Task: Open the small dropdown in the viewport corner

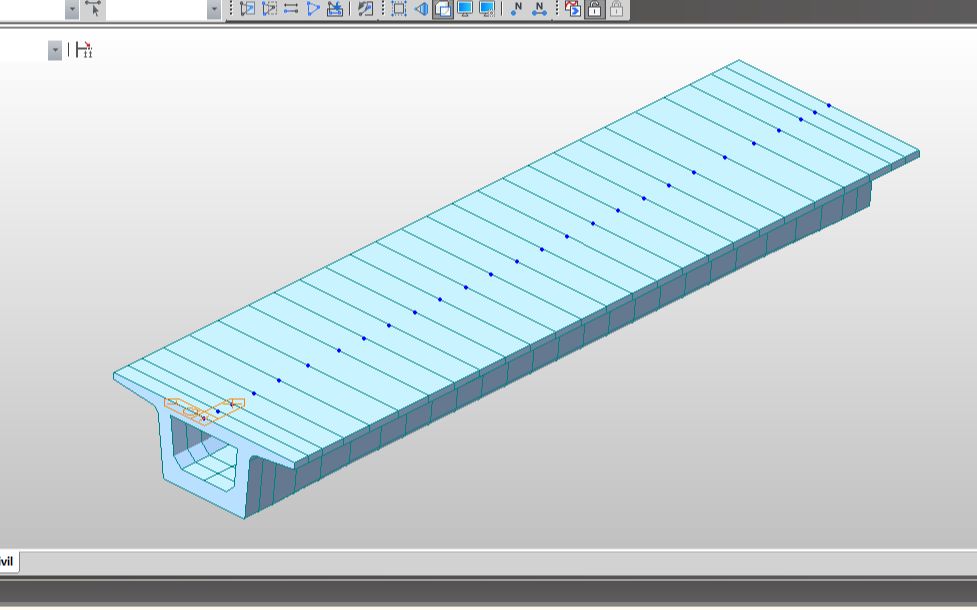Action: pos(55,50)
